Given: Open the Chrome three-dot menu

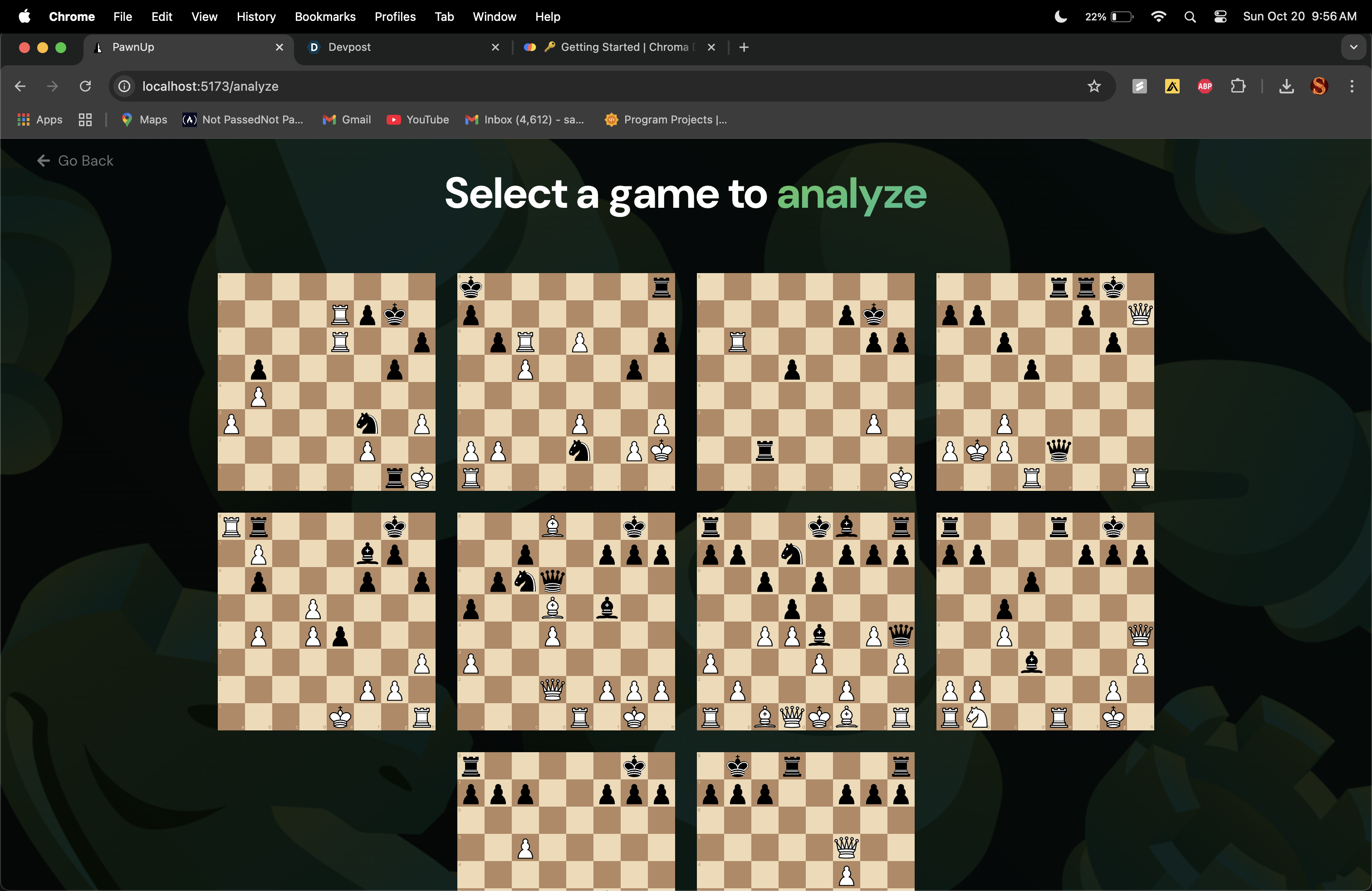Looking at the screenshot, I should (x=1351, y=87).
